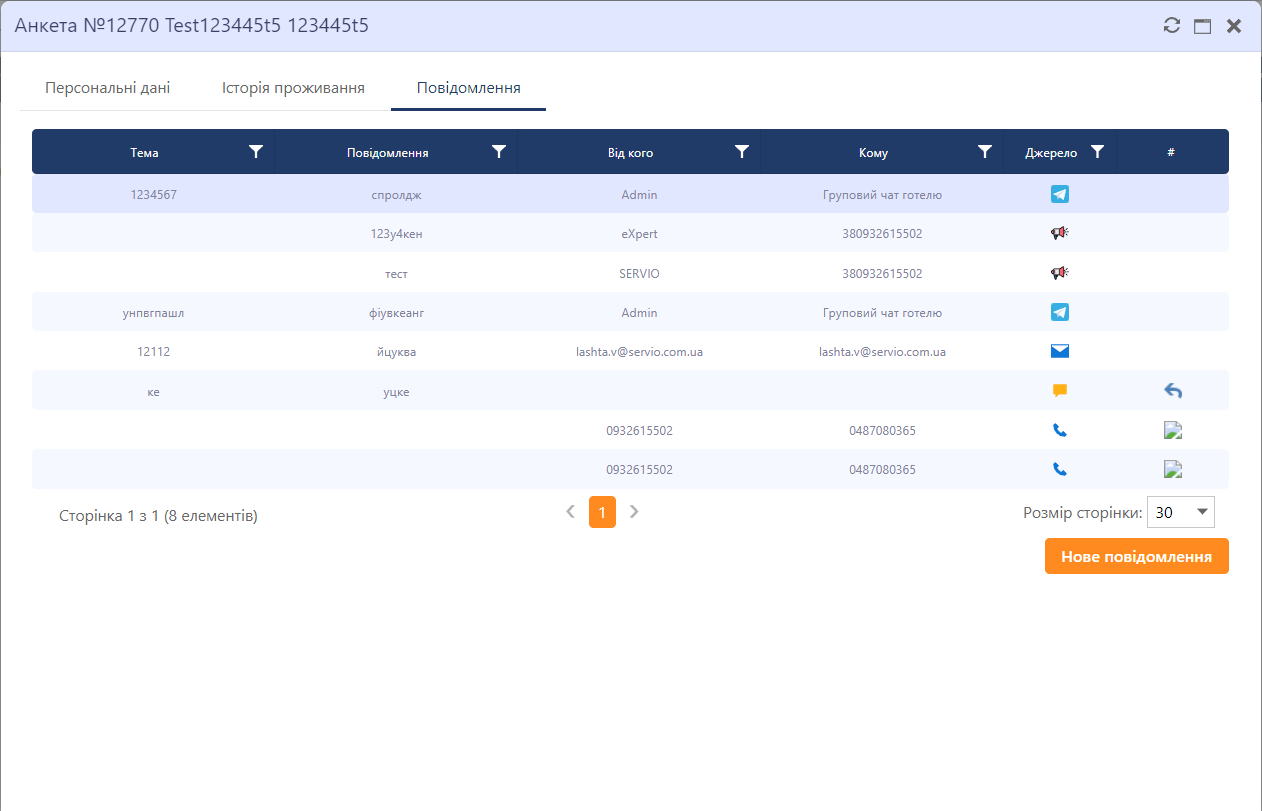The width and height of the screenshot is (1262, 811).
Task: Switch to the Персональні дані tab
Action: (107, 88)
